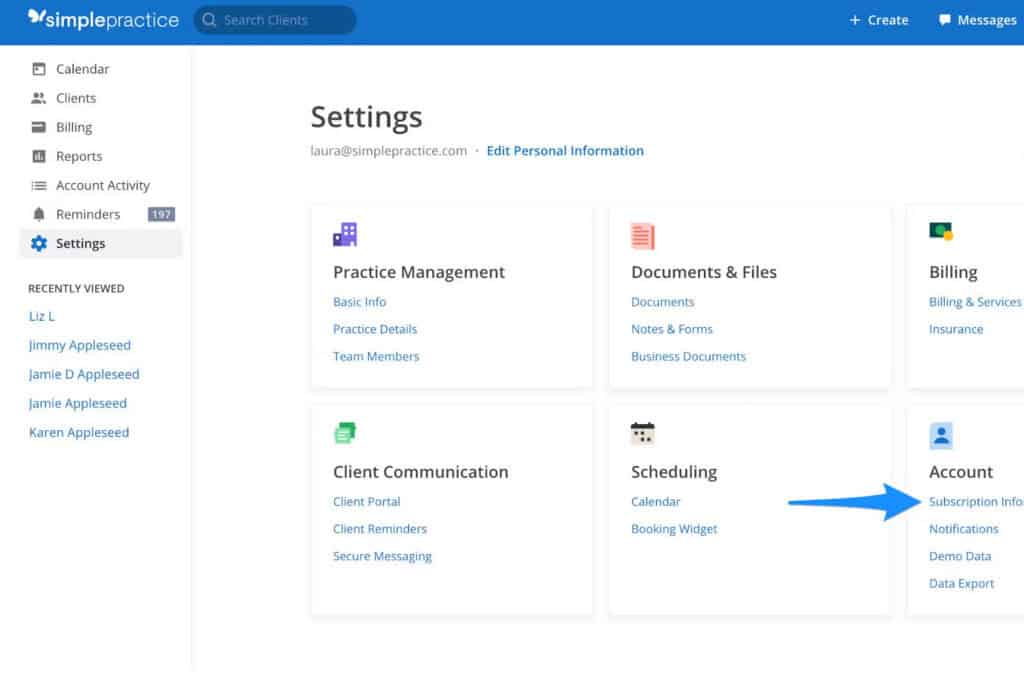Image resolution: width=1024 pixels, height=683 pixels.
Task: Click the Account person icon
Action: [941, 435]
